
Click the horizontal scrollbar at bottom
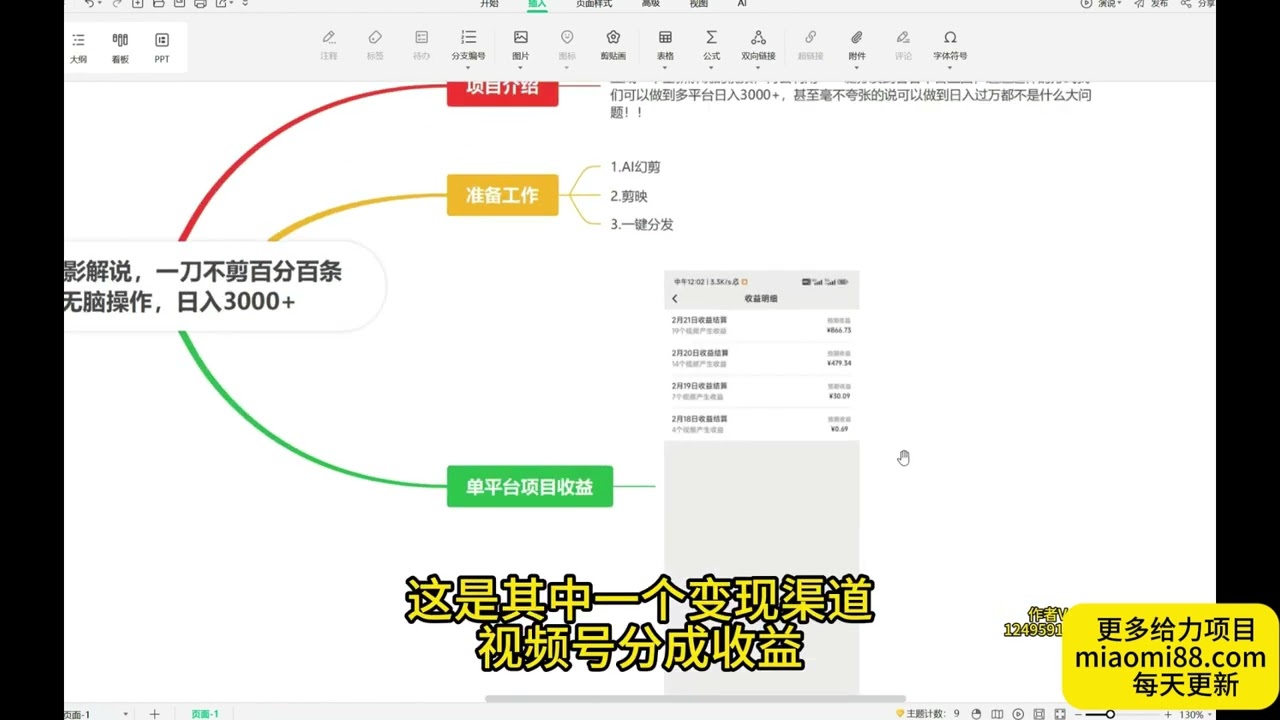(x=695, y=699)
